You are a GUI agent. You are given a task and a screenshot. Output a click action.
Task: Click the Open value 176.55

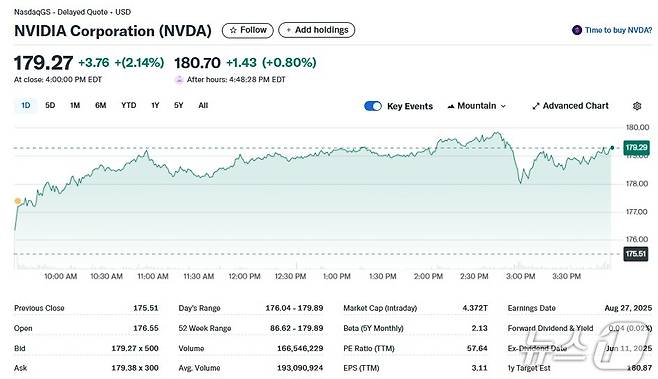[146, 328]
